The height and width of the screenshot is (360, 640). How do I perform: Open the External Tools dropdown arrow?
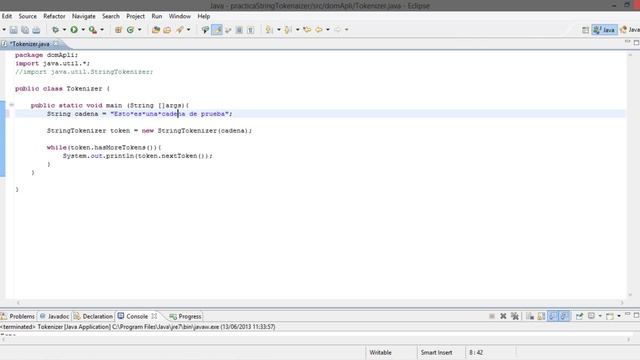point(102,30)
